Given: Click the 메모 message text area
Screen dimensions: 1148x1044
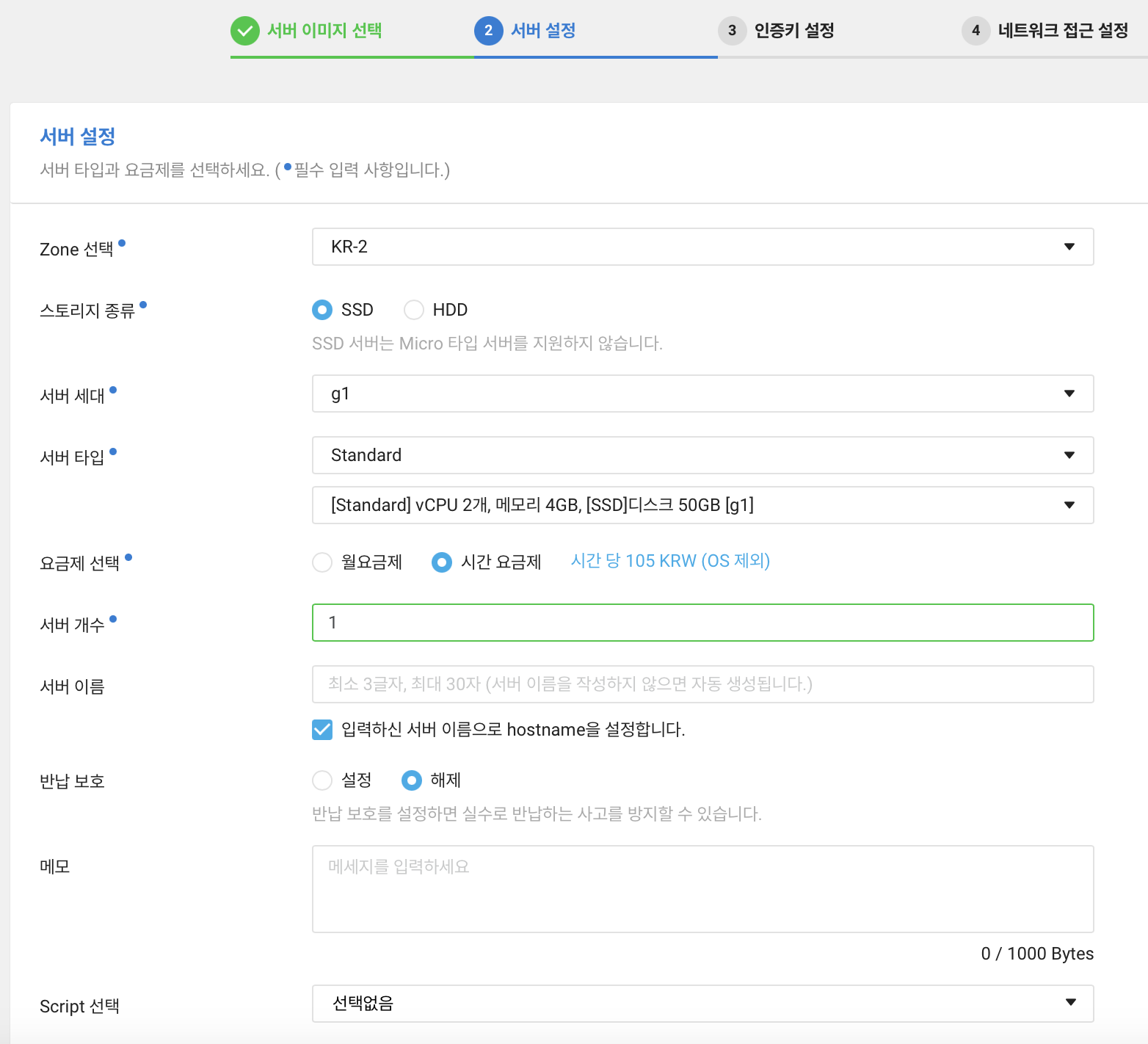Looking at the screenshot, I should point(702,888).
